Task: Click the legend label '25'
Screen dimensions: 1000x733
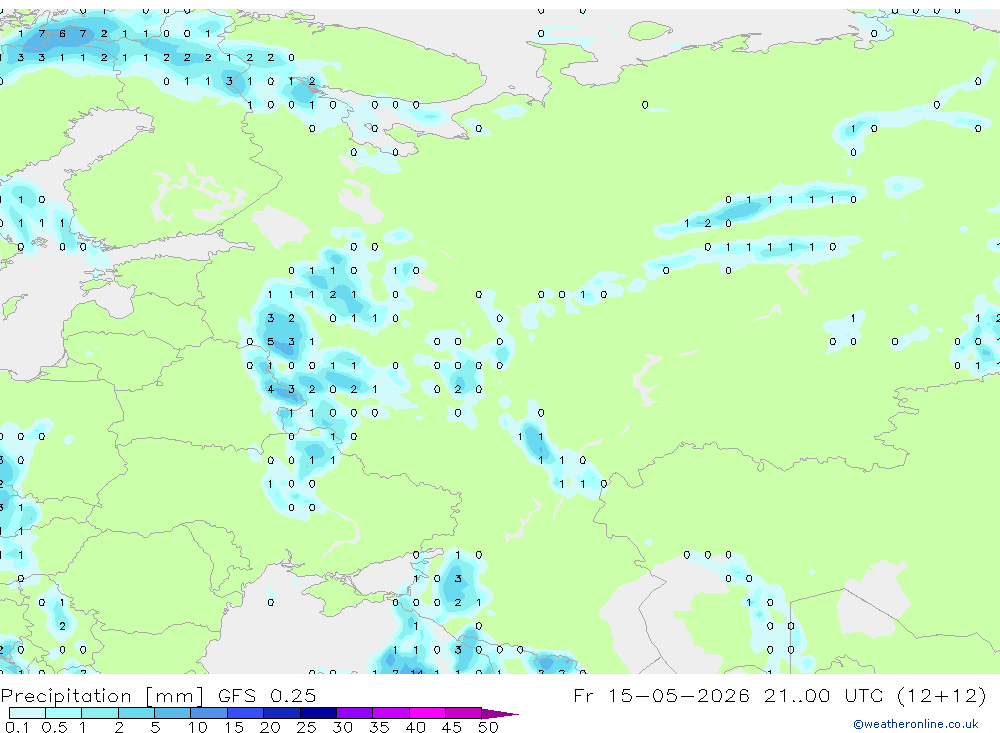Action: point(307,727)
